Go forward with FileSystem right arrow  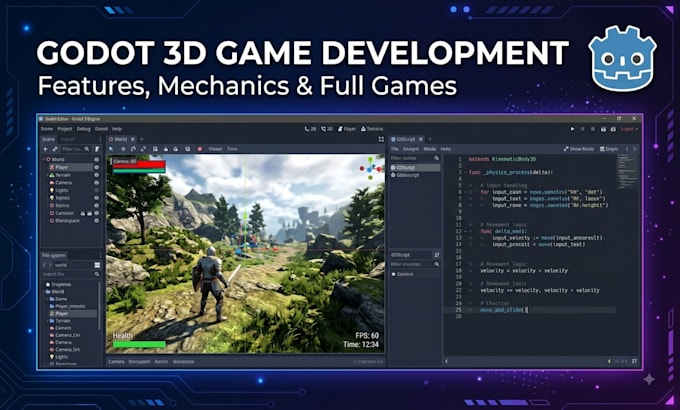49,265
